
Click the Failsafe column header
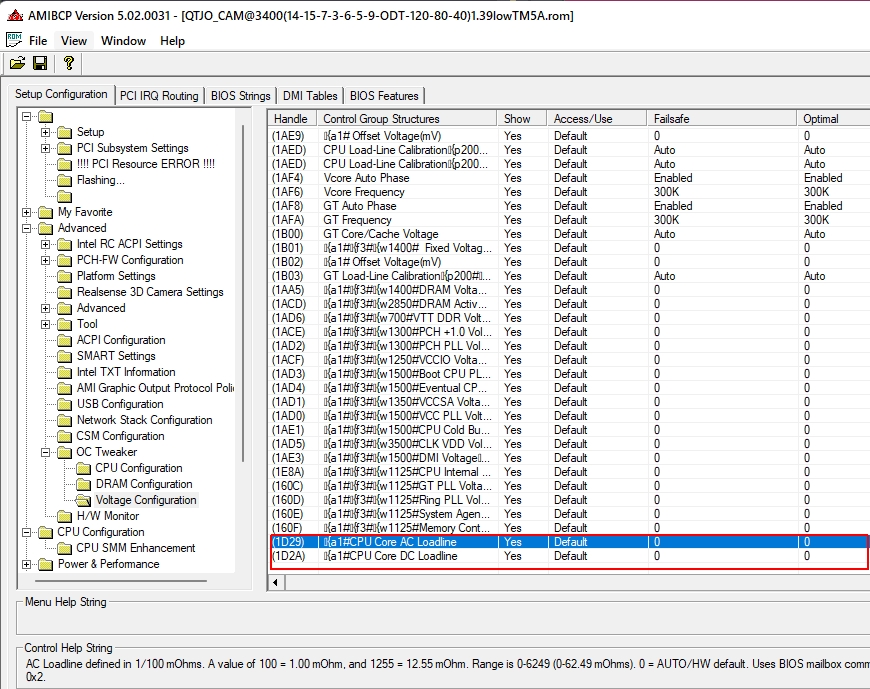[722, 119]
